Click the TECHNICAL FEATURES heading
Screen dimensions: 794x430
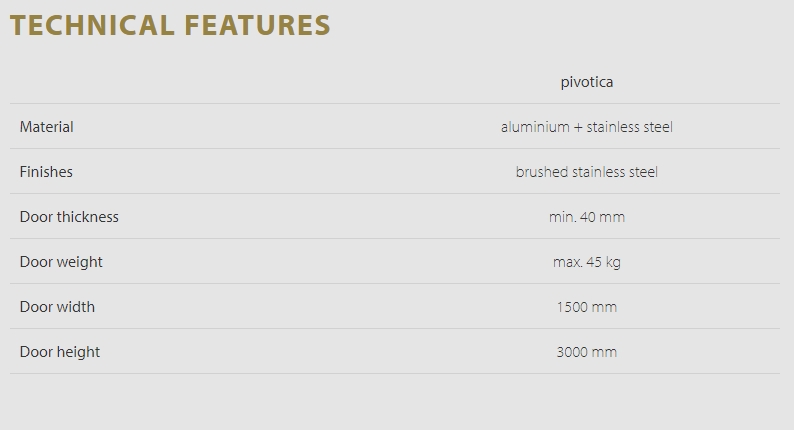(x=170, y=25)
